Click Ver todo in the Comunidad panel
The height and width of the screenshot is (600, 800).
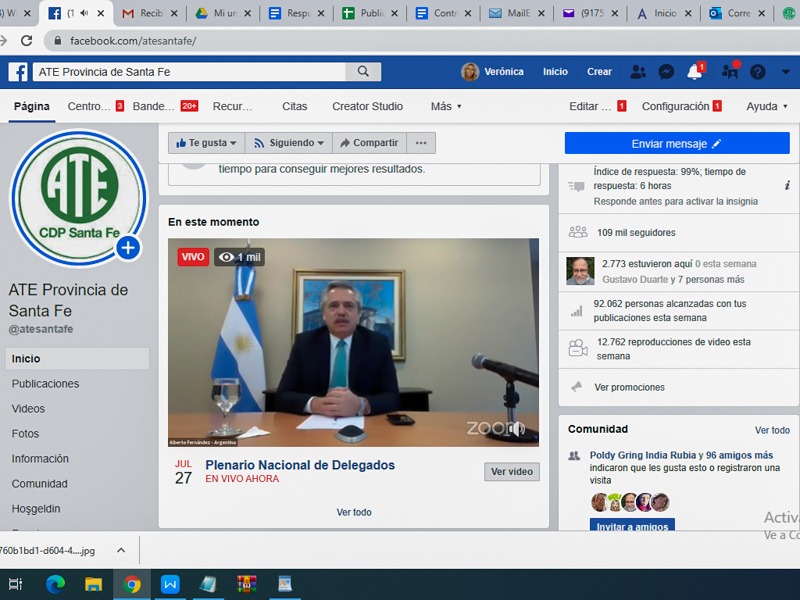pos(772,430)
